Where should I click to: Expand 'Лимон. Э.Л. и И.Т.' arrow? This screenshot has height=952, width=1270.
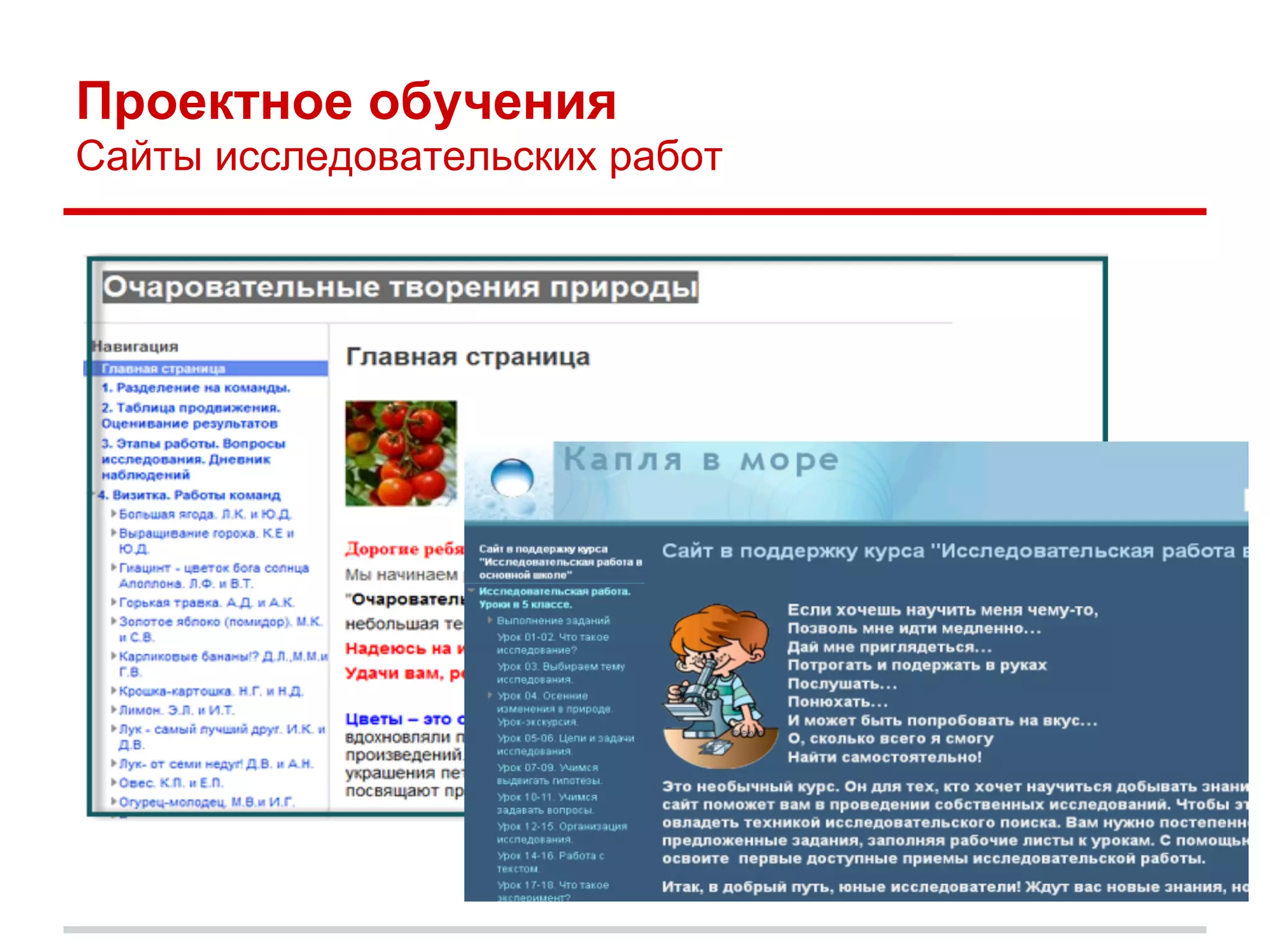pos(113,710)
